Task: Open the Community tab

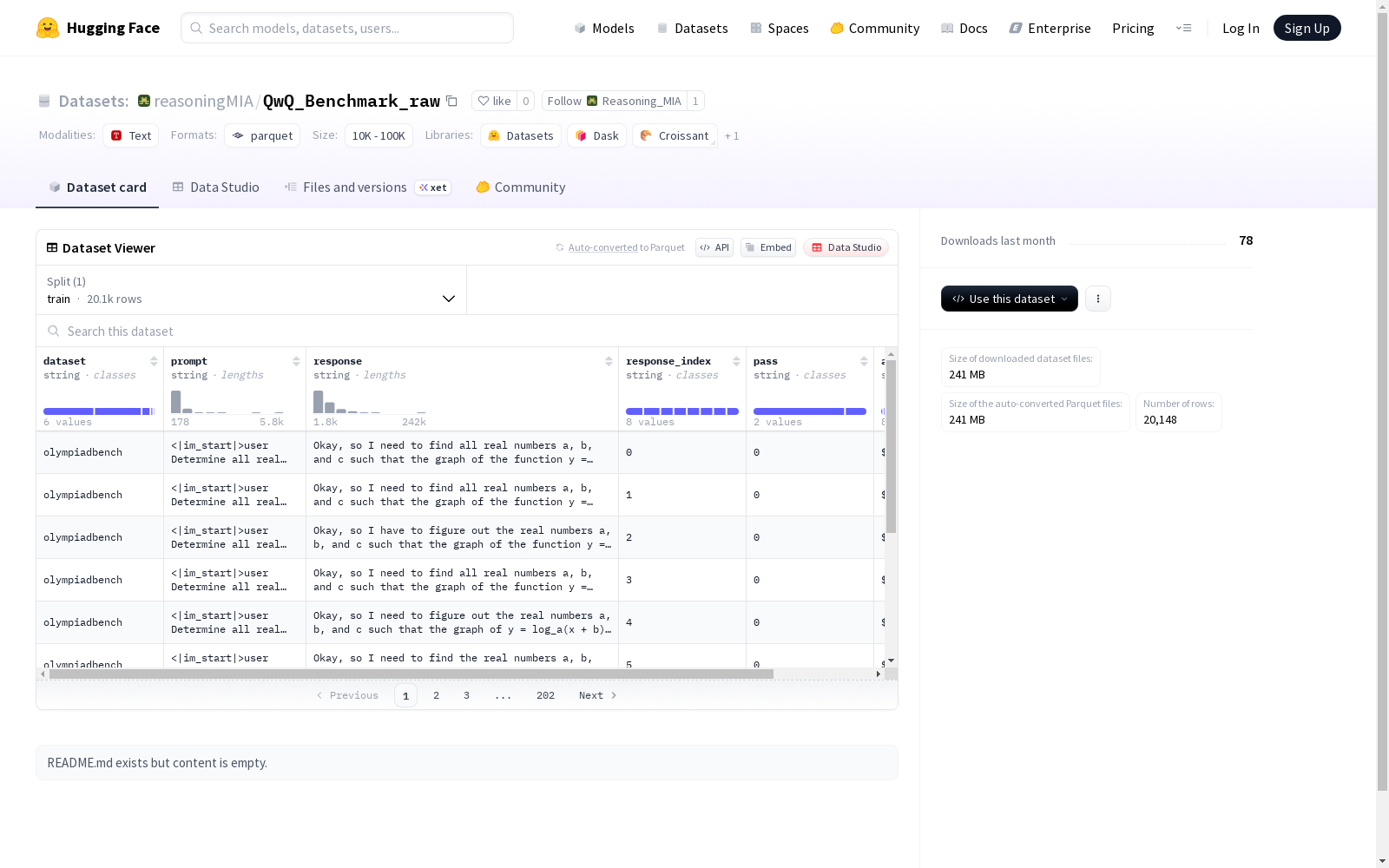Action: pyautogui.click(x=521, y=187)
